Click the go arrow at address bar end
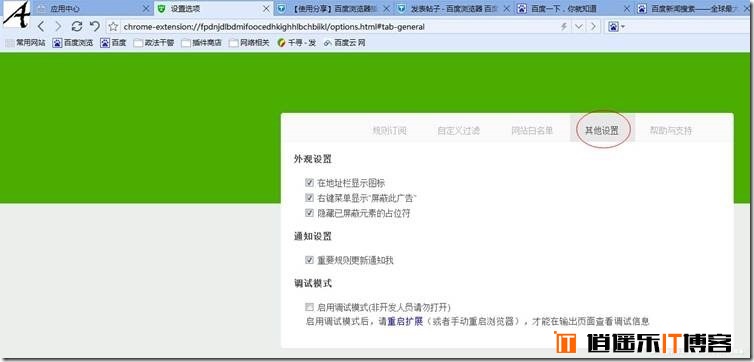 point(593,26)
